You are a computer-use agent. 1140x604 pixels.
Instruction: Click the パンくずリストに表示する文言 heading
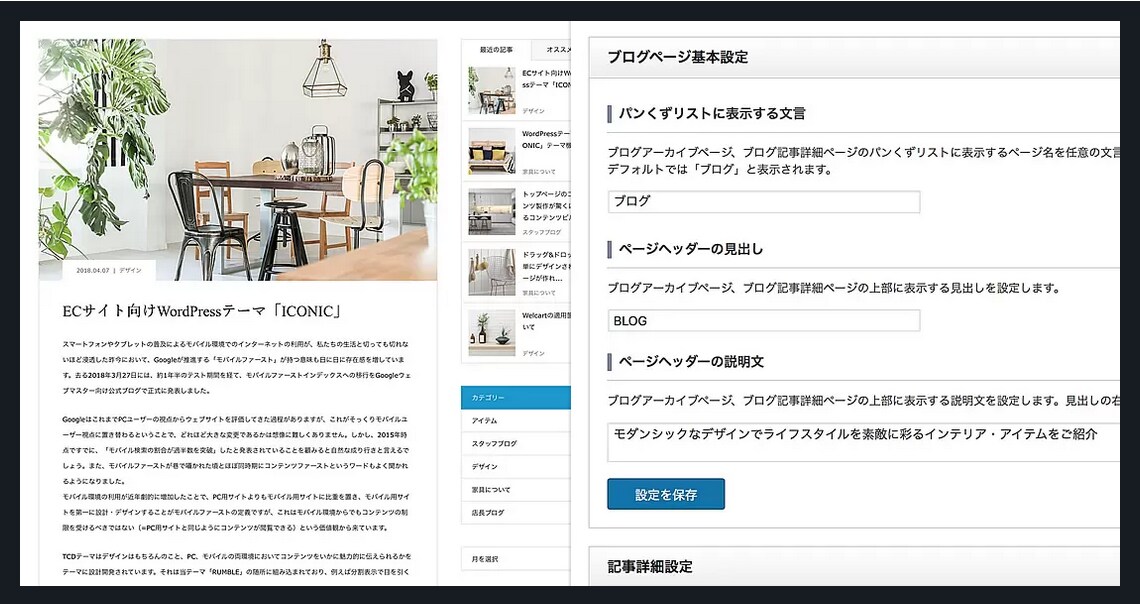click(x=712, y=113)
